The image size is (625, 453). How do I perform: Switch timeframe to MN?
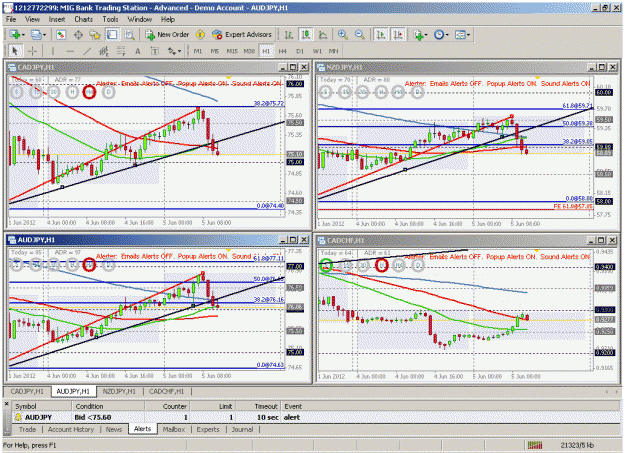334,51
